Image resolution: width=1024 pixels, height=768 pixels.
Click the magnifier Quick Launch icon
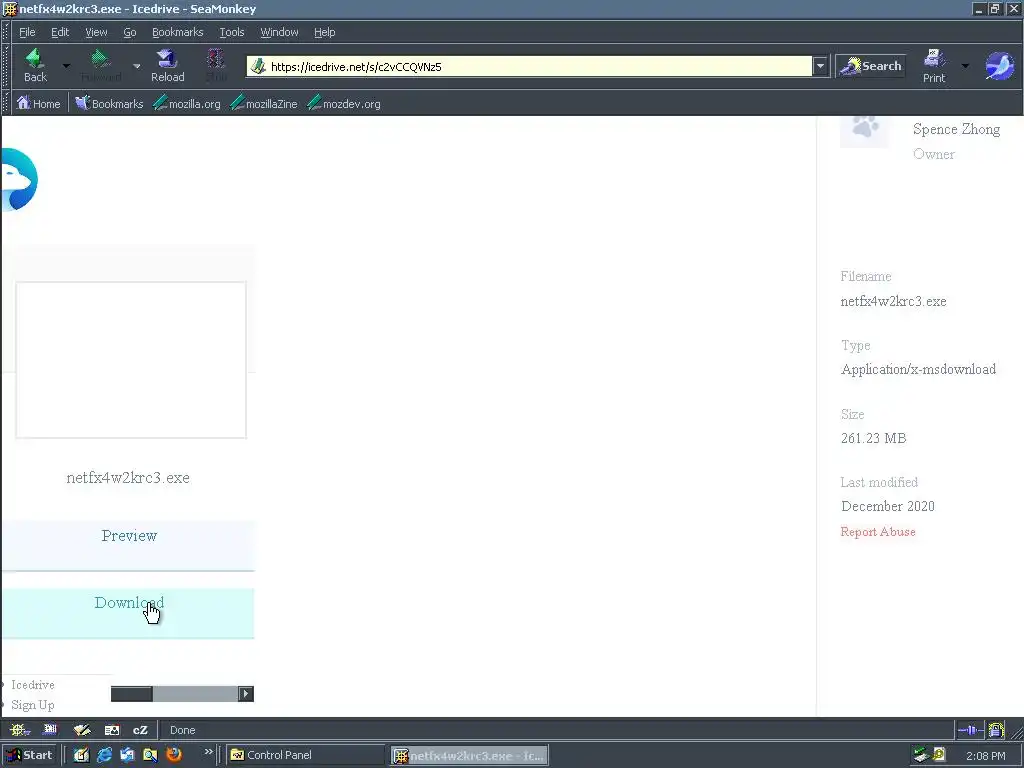(x=150, y=755)
